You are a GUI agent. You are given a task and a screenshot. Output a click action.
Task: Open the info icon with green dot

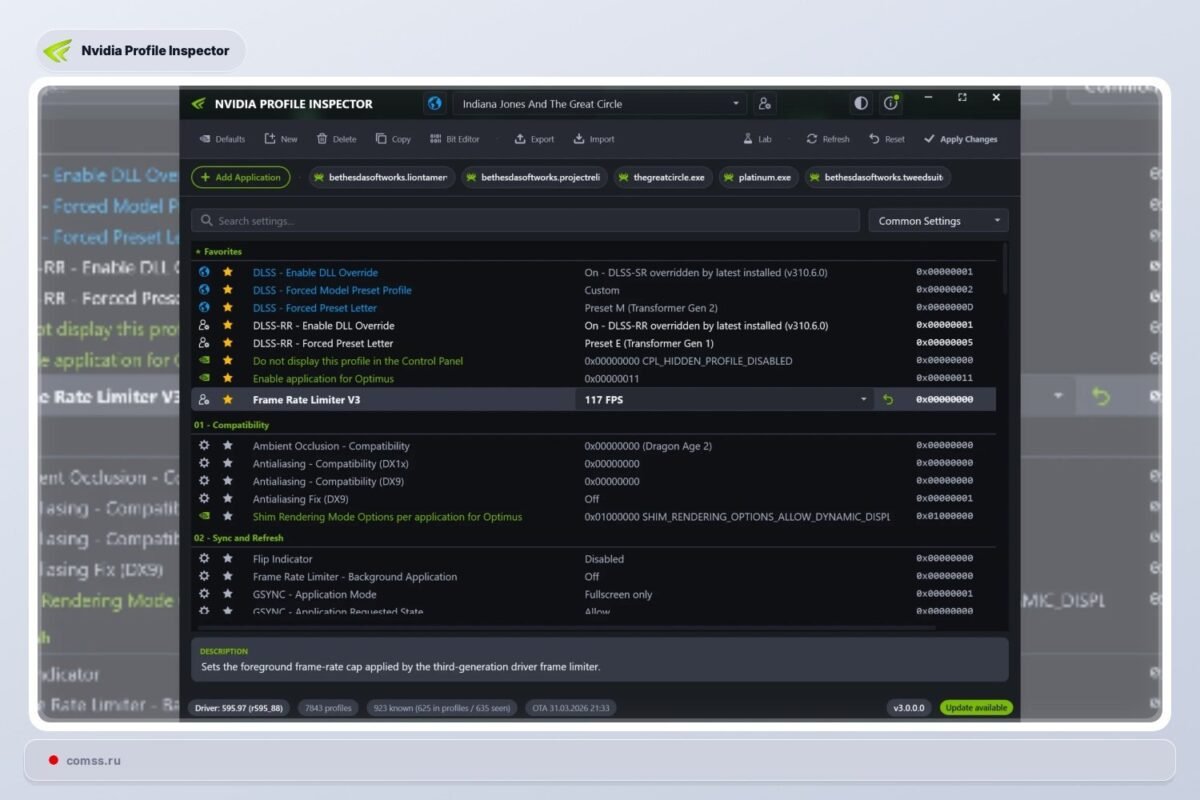point(890,104)
